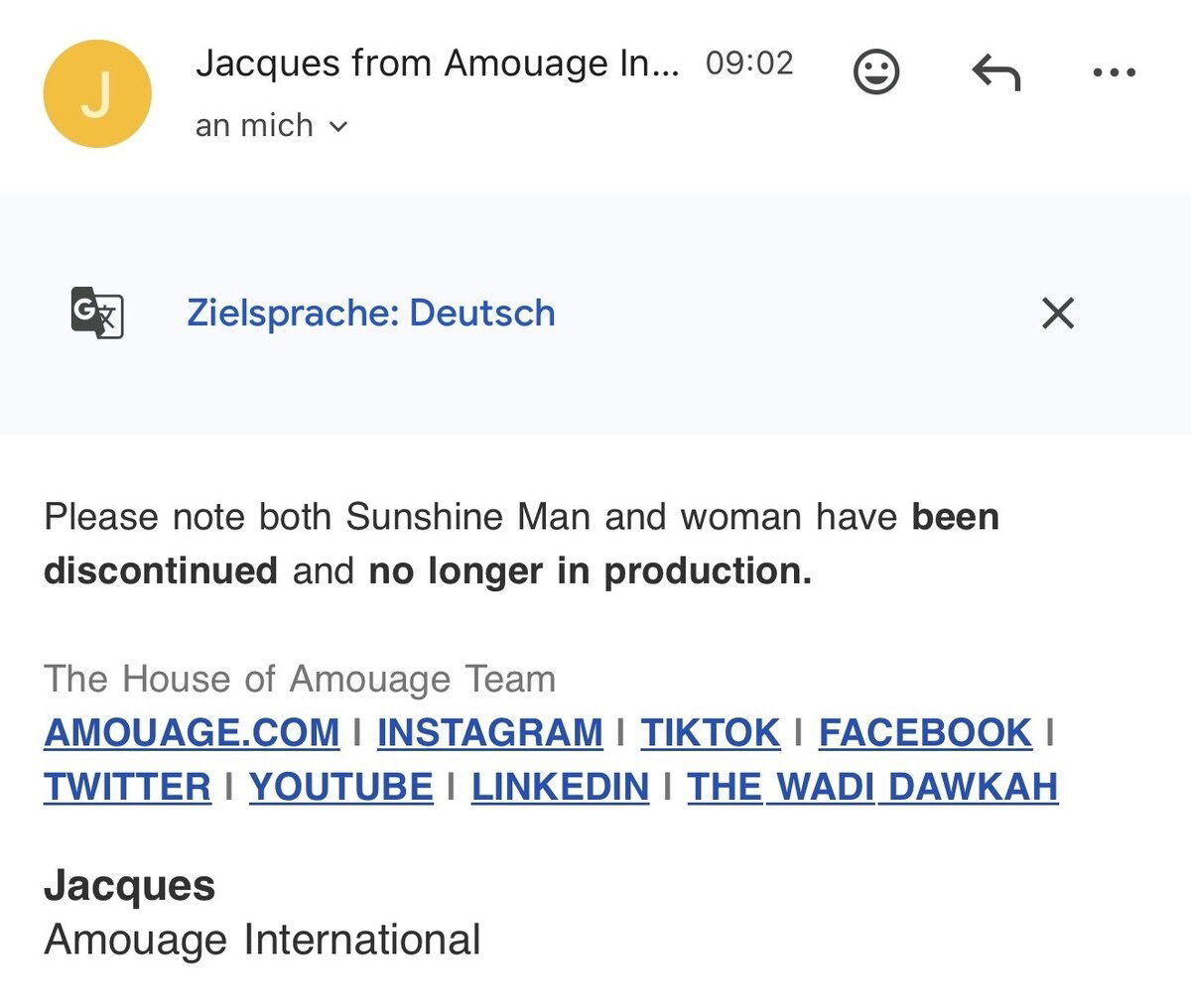Tap the yellow J sender avatar
The image size is (1191, 1008).
[97, 94]
